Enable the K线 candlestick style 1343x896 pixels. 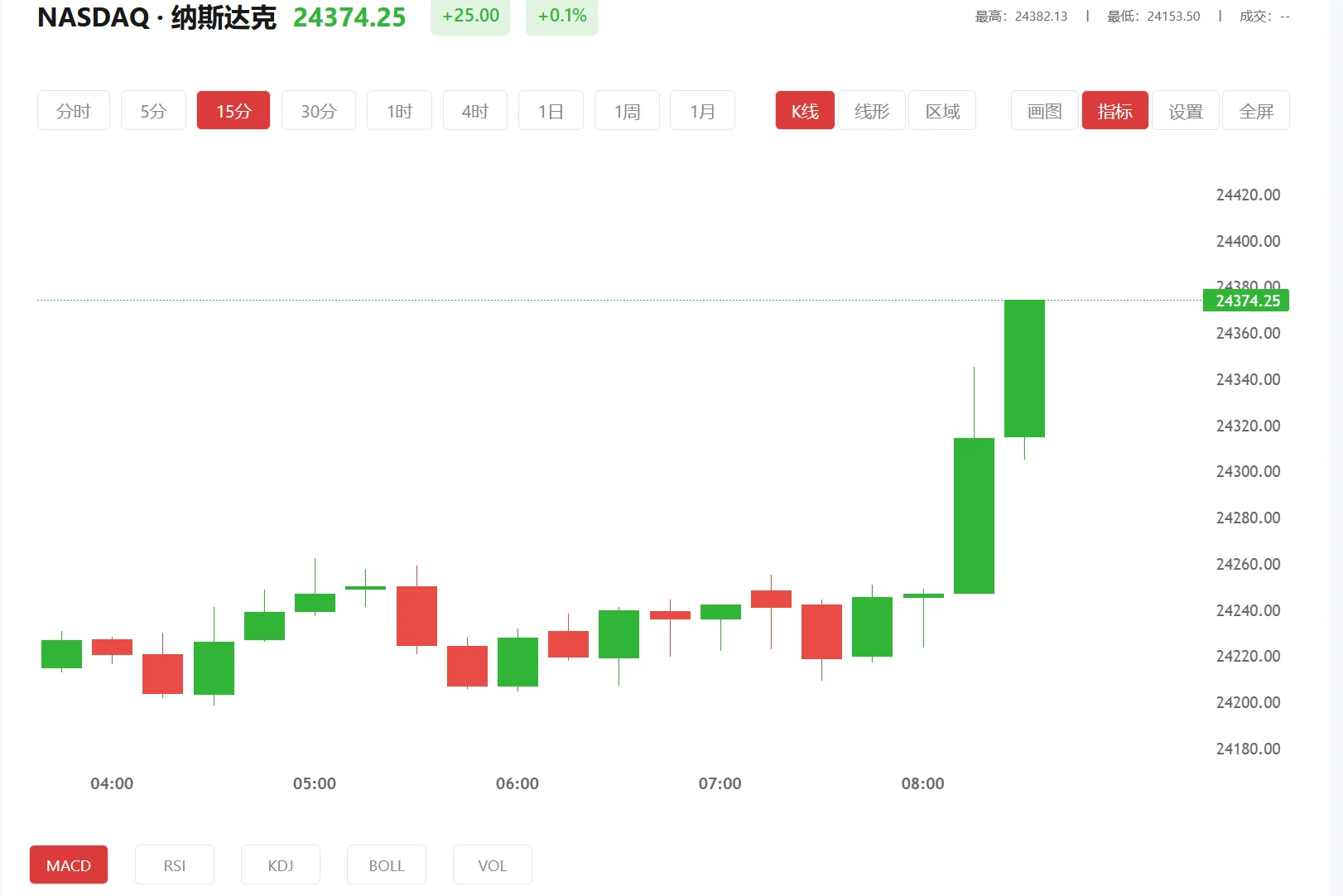pyautogui.click(x=803, y=109)
